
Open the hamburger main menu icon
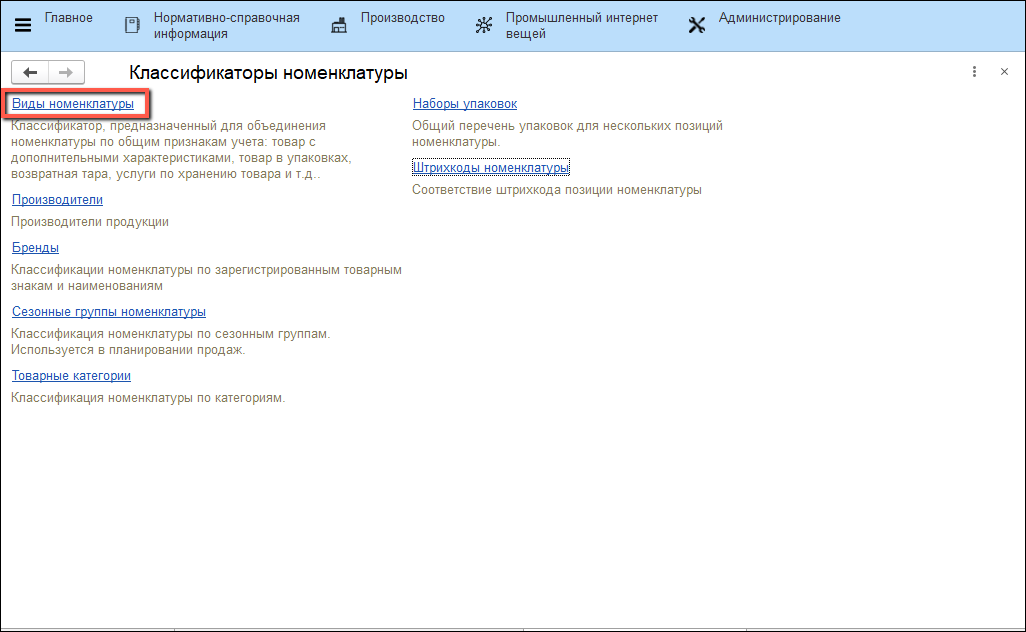23,26
